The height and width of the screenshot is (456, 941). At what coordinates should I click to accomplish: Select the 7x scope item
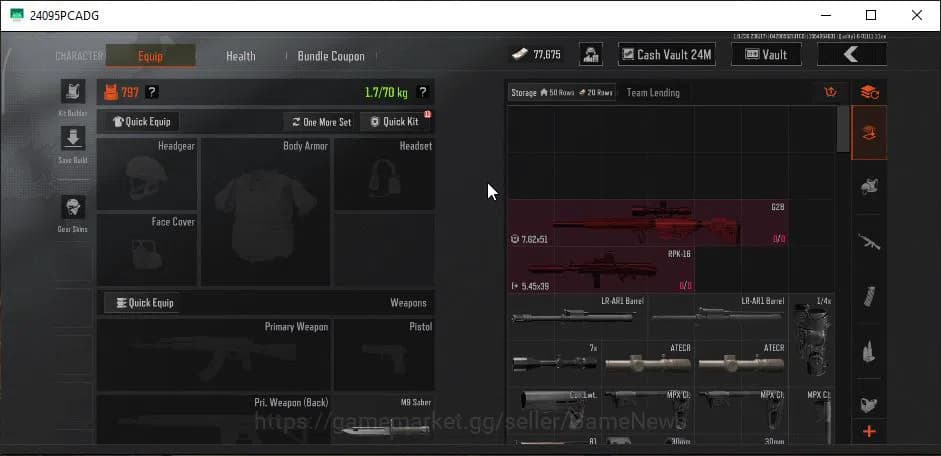[554, 363]
